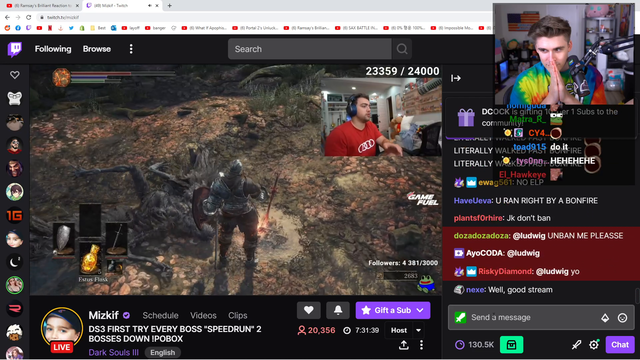Click the Bits diamond icon in chat box
This screenshot has width=640, height=360.
(605, 318)
